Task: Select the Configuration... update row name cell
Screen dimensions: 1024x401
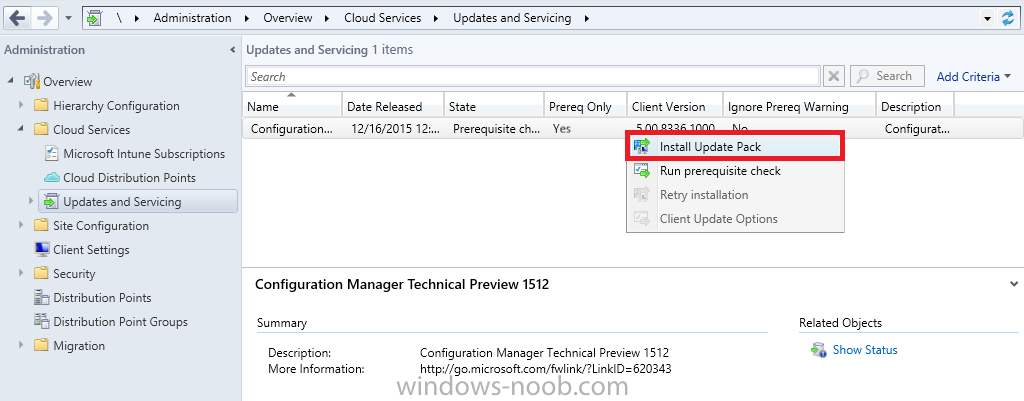Action: 292,129
